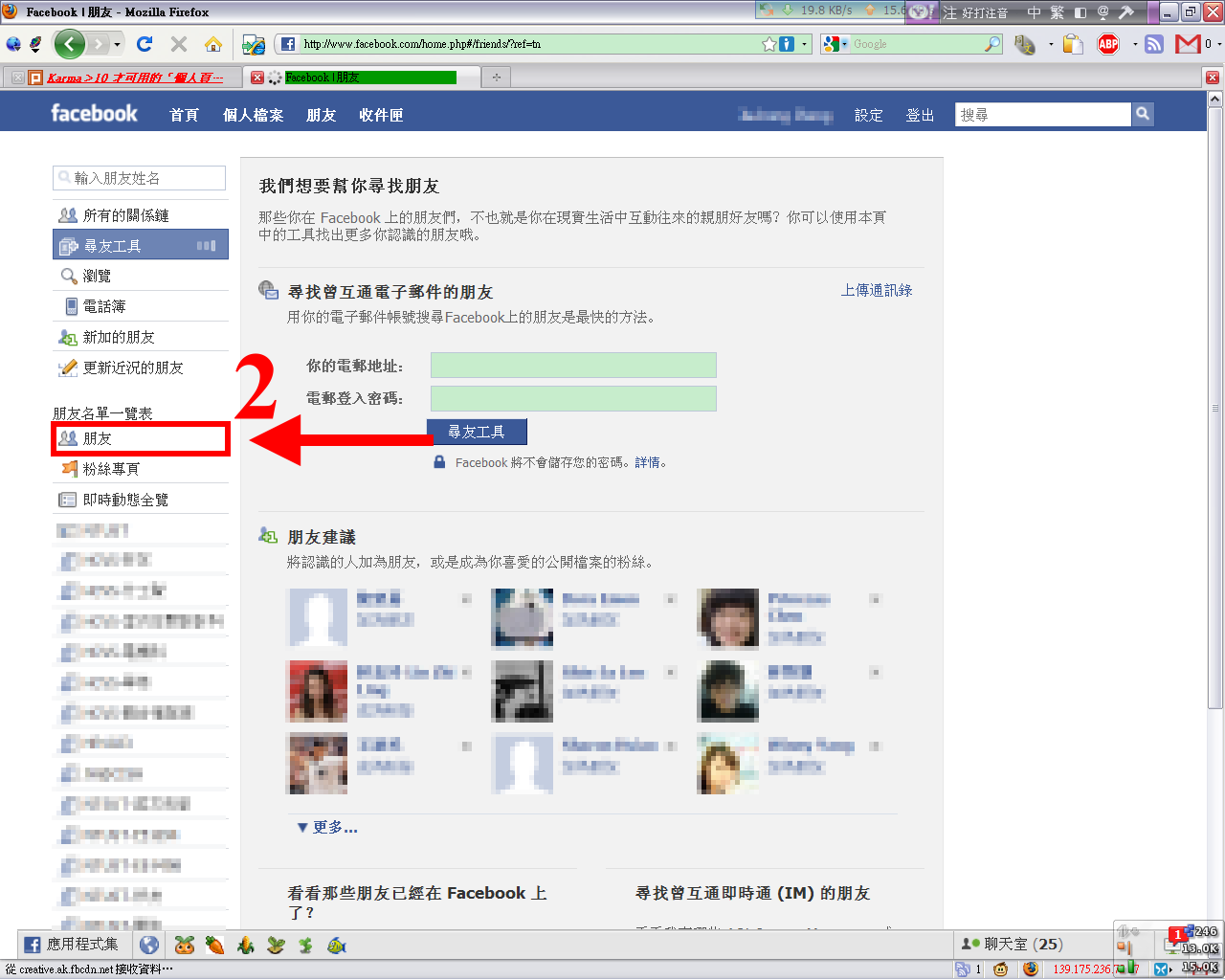Viewport: 1225px width, 980px height.
Task: Open 朋友 under 朋友名單一覽表
Action: 141,438
